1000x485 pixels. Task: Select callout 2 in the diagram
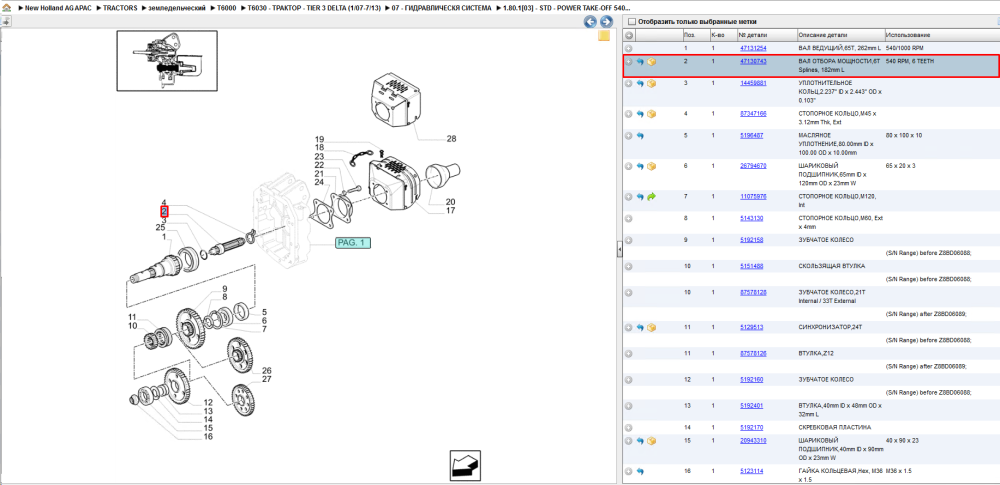click(x=164, y=211)
